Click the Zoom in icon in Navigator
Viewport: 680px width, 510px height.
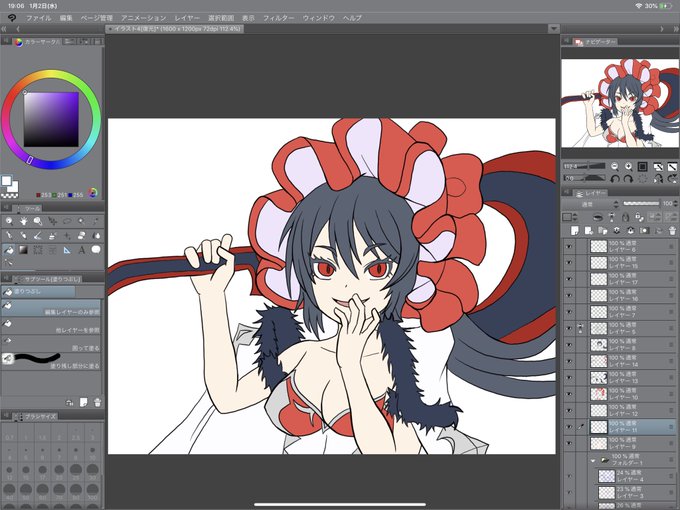[628, 167]
